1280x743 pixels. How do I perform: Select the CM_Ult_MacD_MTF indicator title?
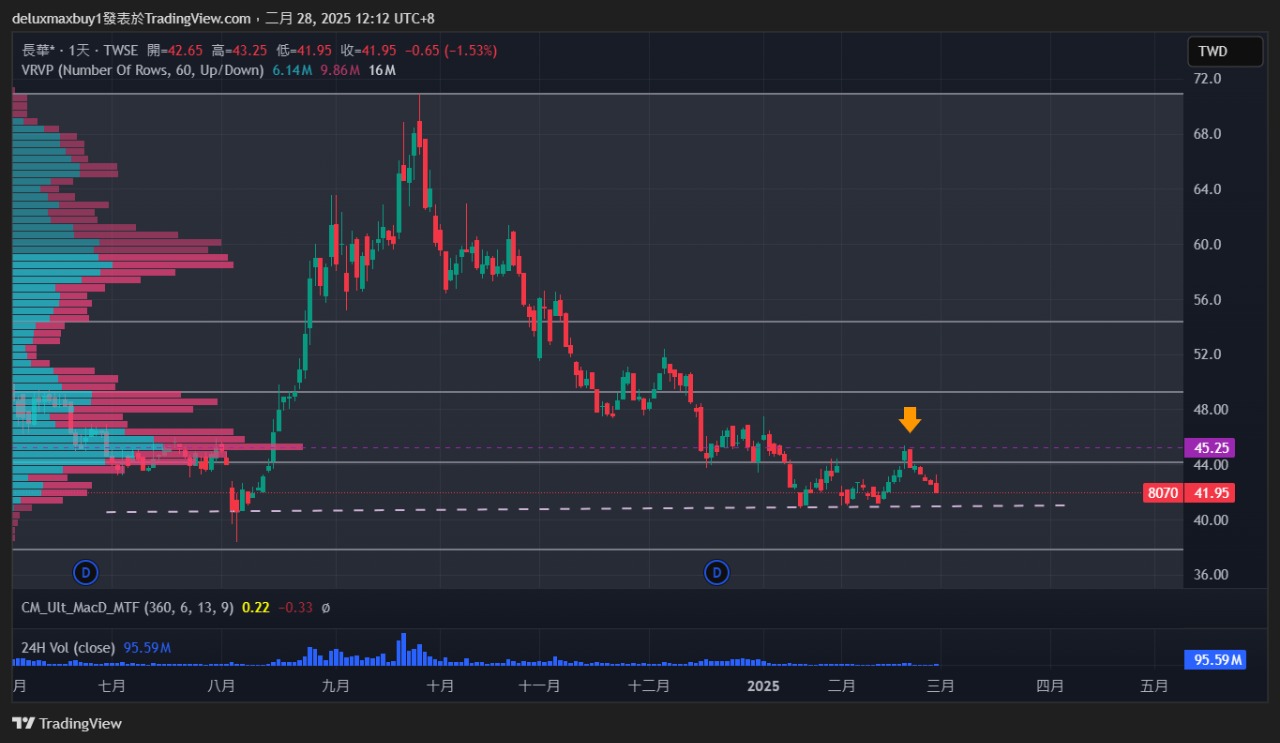pos(128,607)
